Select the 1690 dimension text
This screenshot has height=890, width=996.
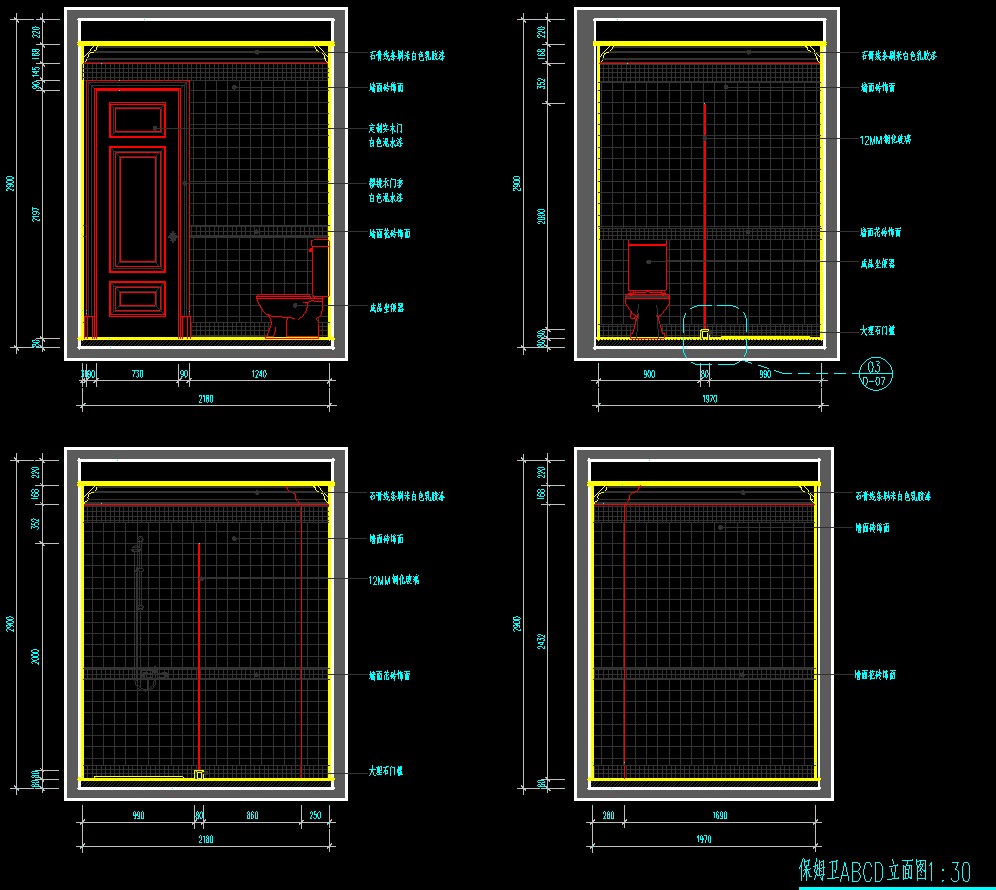click(x=720, y=815)
